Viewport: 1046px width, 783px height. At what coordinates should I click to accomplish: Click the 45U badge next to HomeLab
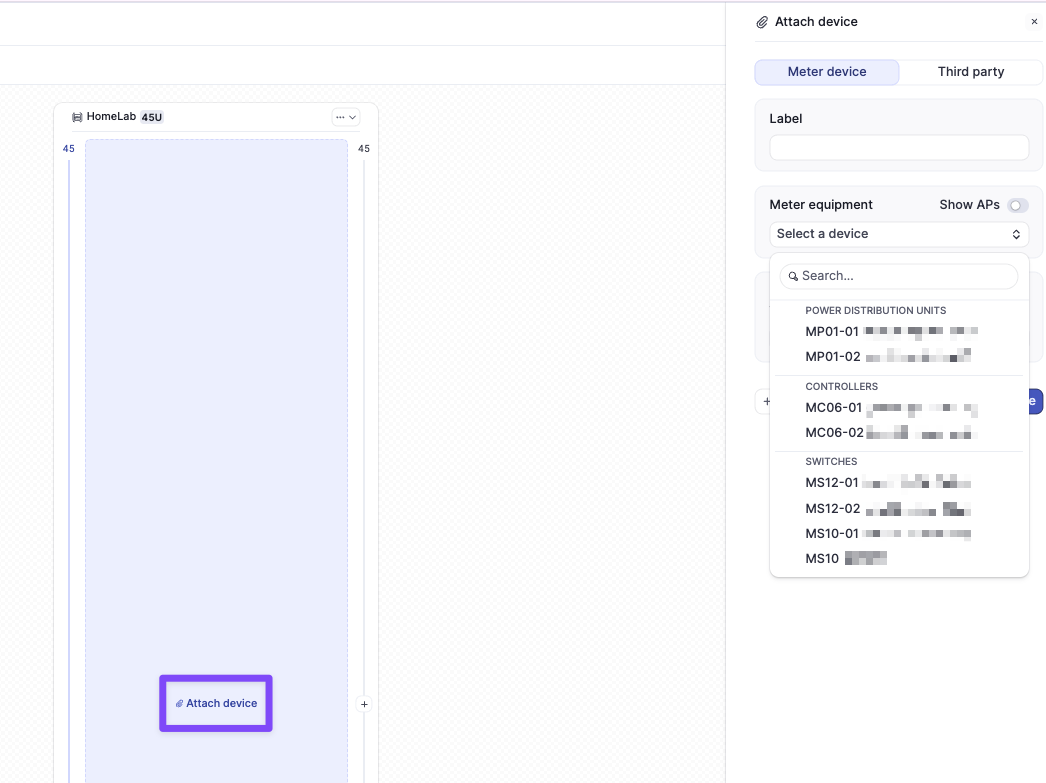pos(152,117)
